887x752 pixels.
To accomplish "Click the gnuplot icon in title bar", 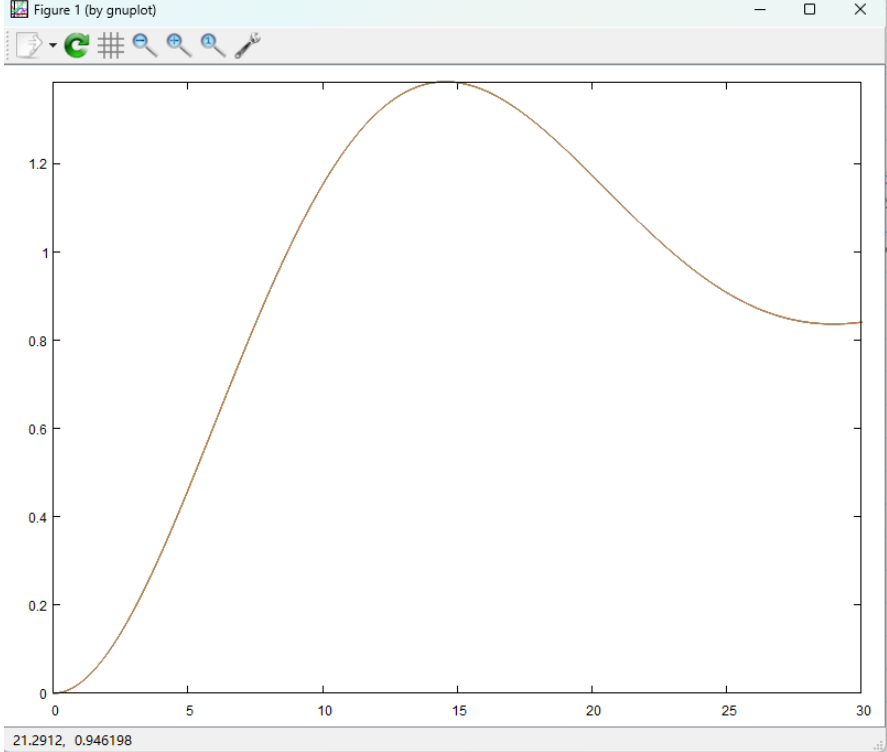I will point(17,10).
